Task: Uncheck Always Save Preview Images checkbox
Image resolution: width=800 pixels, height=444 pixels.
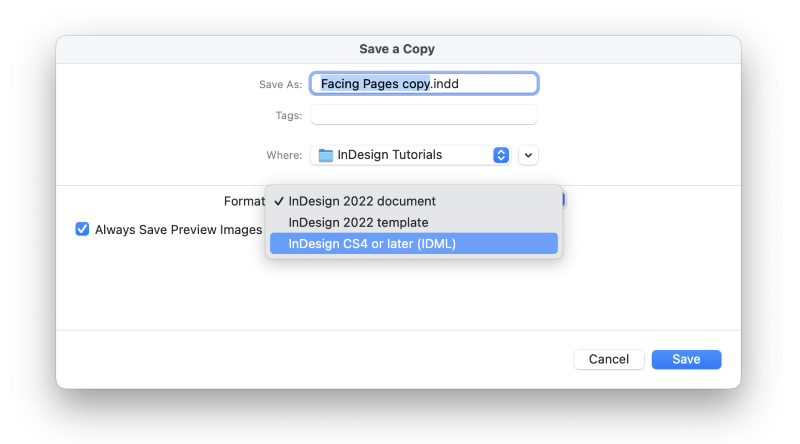Action: tap(82, 229)
